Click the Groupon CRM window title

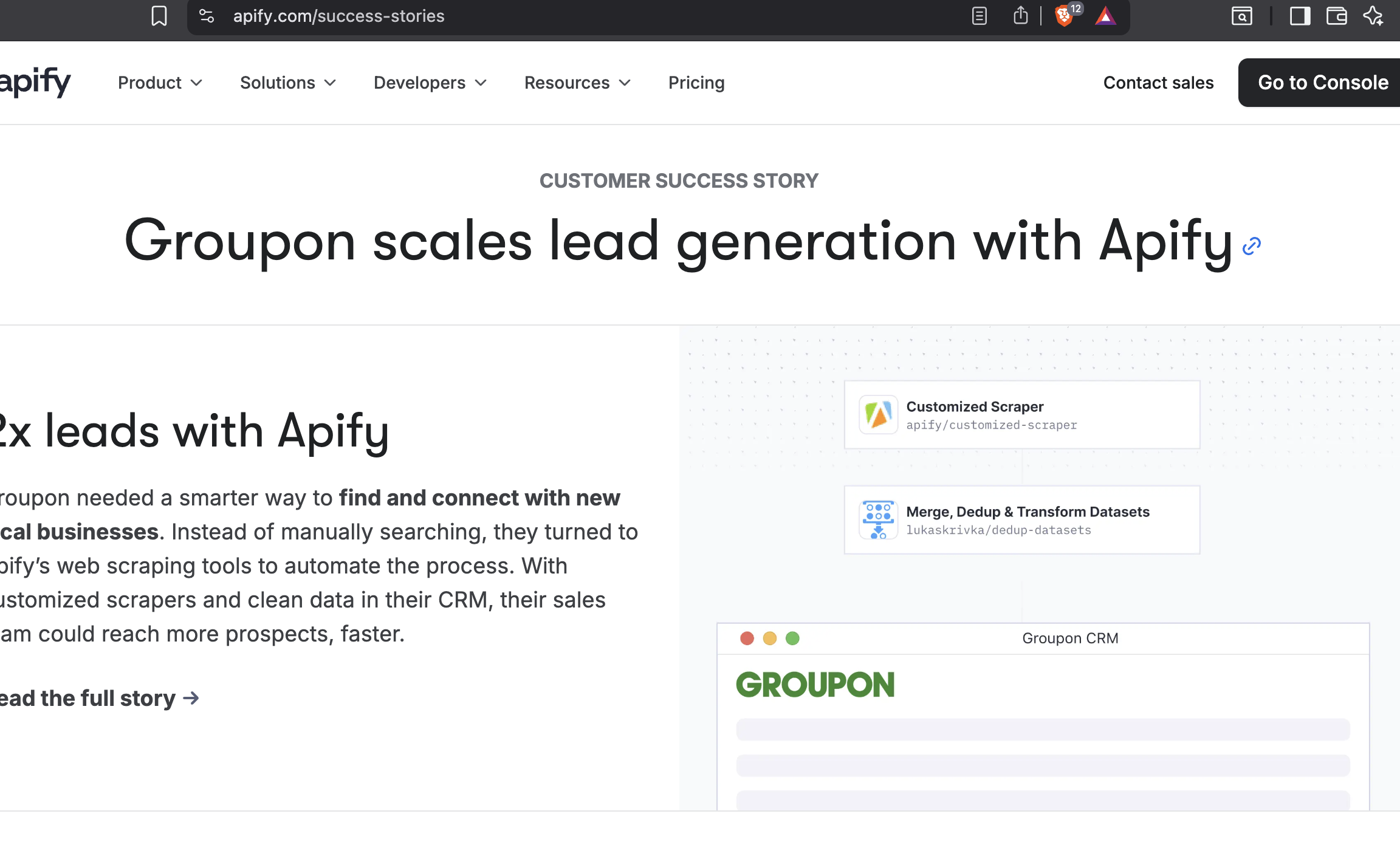[x=1070, y=638]
